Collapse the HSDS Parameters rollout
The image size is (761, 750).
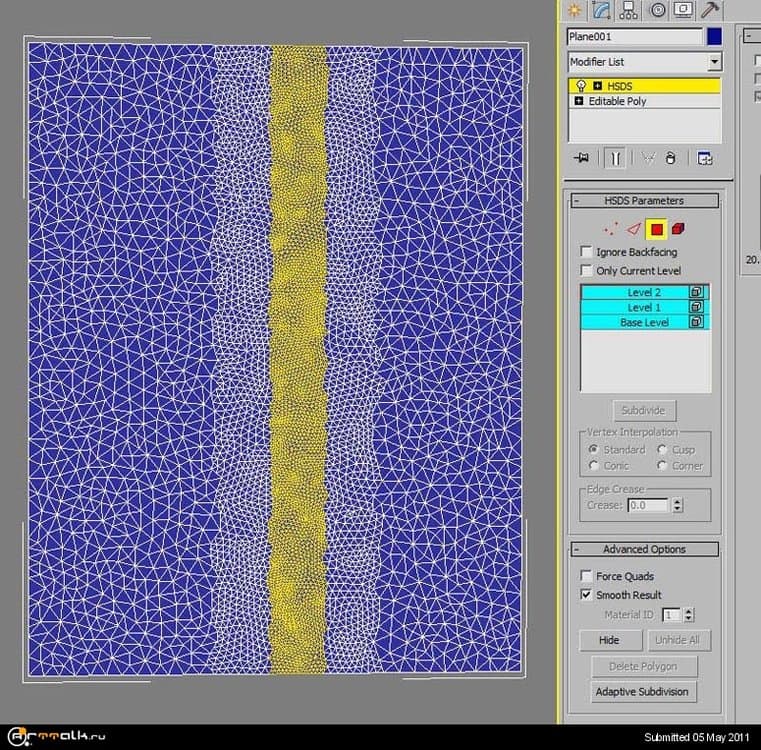click(644, 201)
